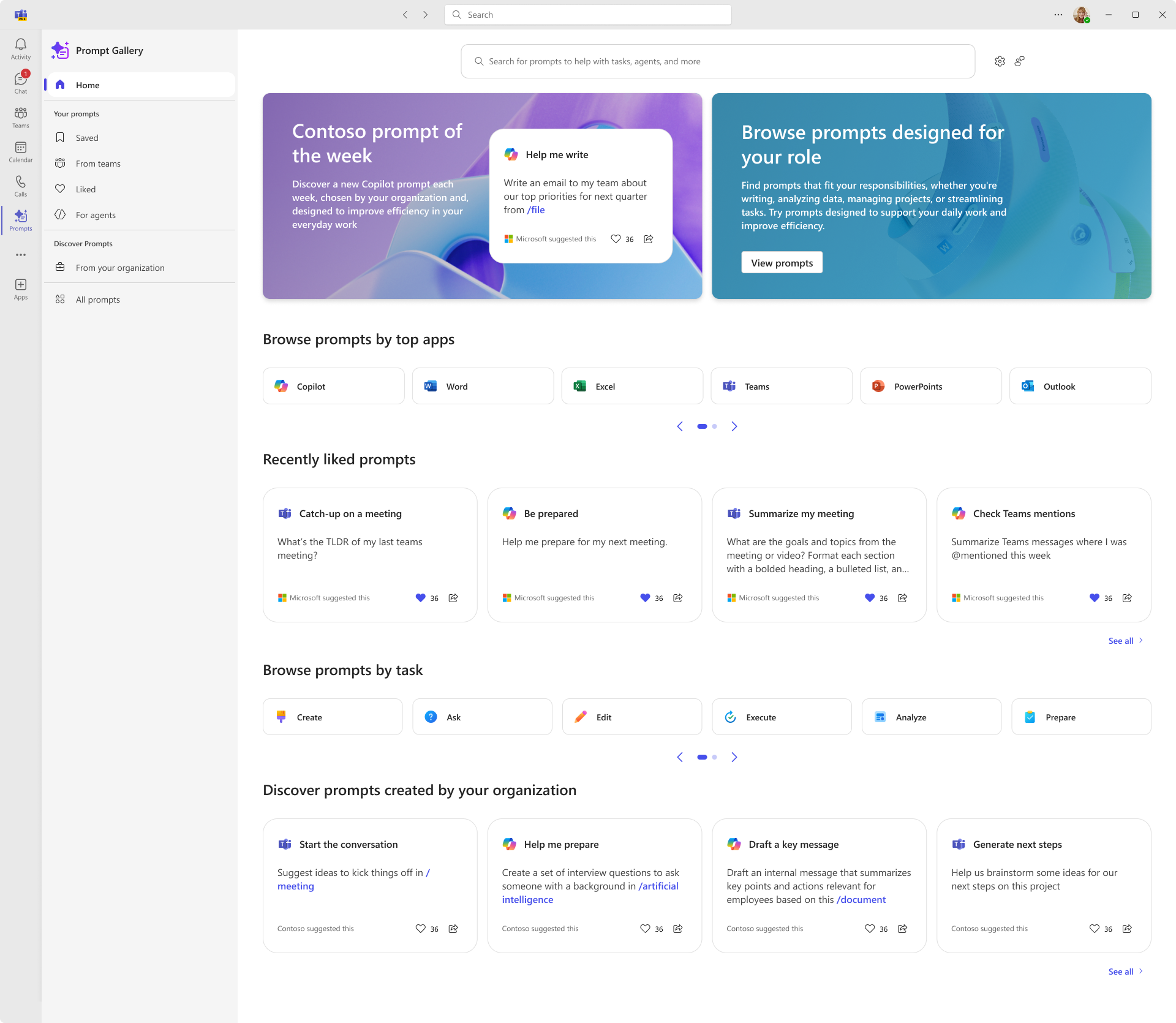This screenshot has width=1176, height=1023.
Task: Show next task categories page
Action: click(x=734, y=757)
